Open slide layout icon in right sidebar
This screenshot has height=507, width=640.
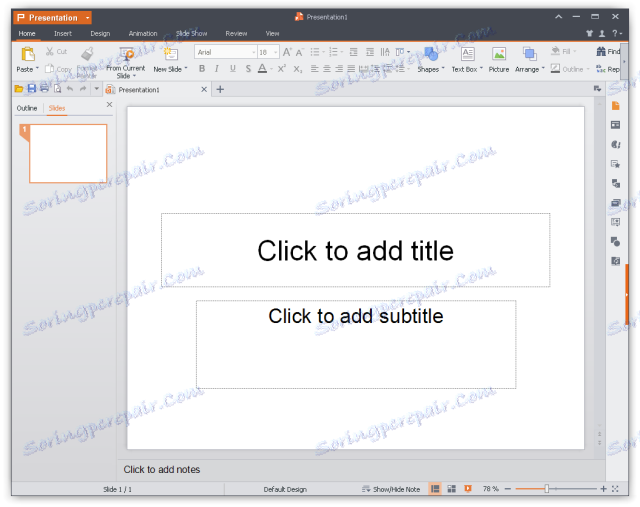(616, 125)
